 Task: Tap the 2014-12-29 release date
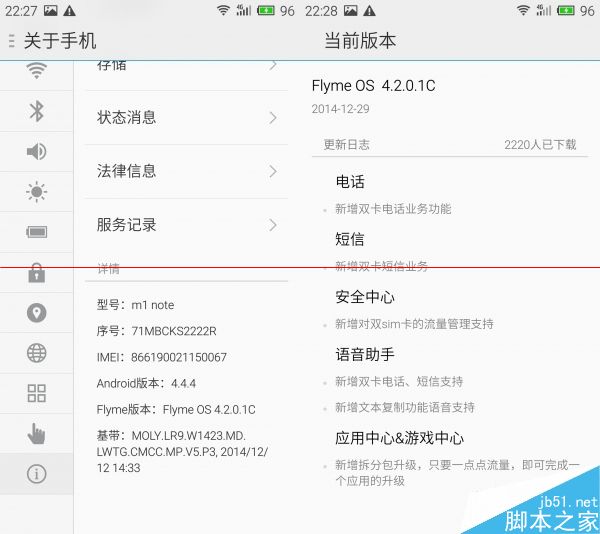(x=341, y=109)
